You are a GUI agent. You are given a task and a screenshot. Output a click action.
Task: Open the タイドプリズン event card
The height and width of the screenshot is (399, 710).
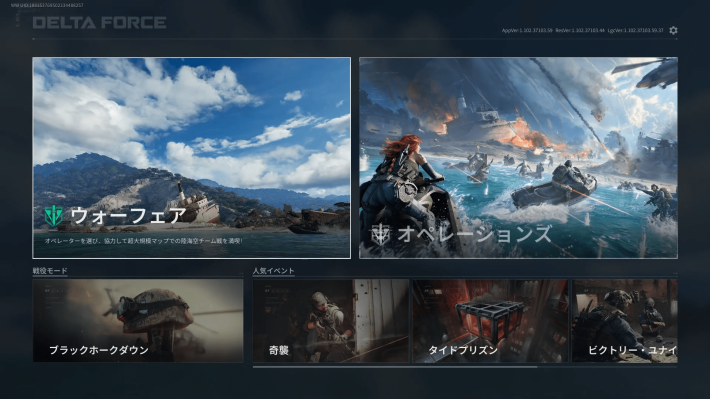coord(490,321)
